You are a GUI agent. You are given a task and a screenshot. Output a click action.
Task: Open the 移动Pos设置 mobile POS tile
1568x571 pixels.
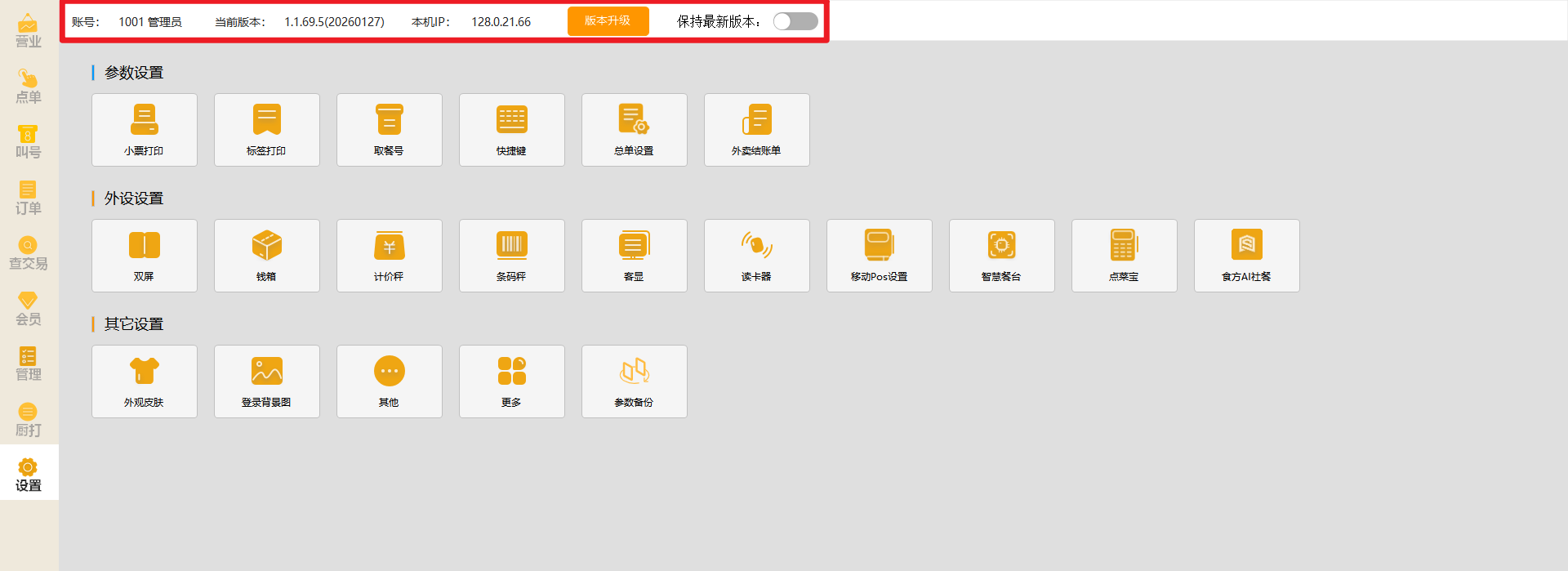(x=880, y=255)
